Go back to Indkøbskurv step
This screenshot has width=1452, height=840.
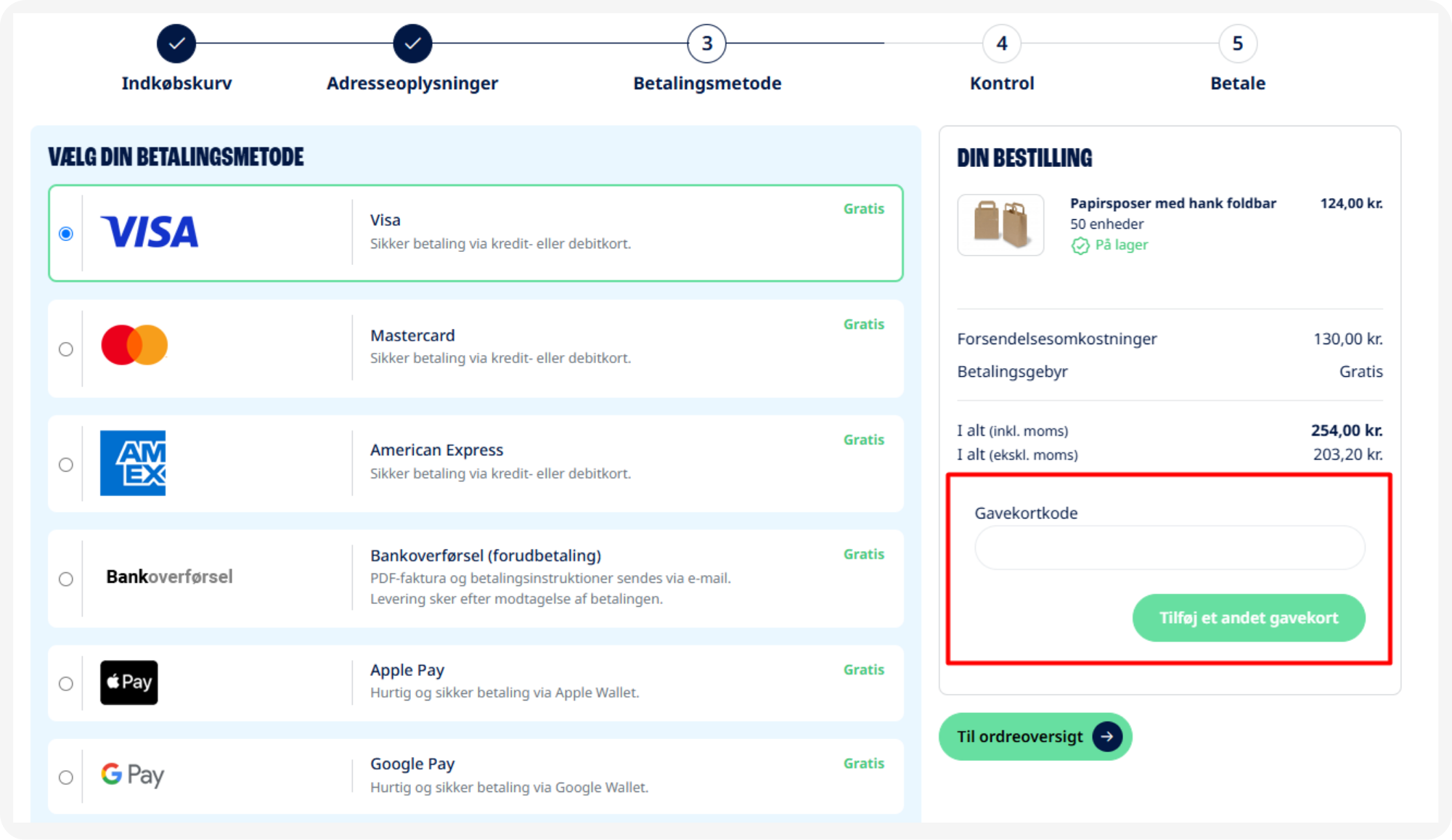(x=176, y=44)
